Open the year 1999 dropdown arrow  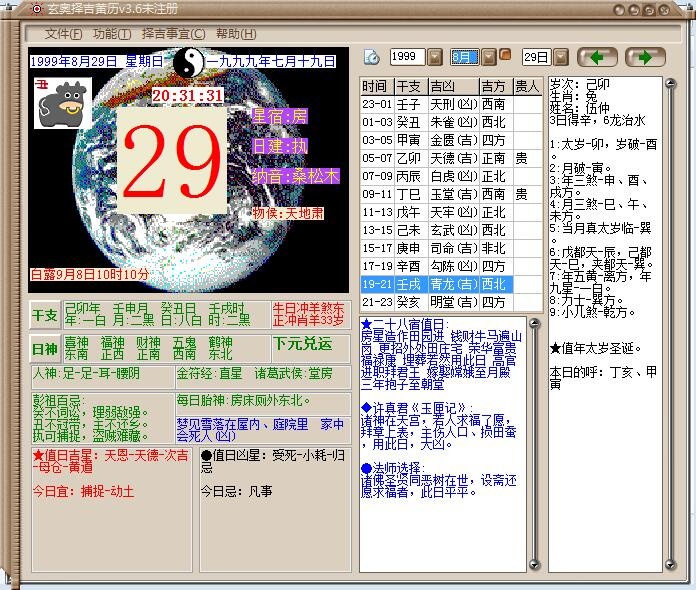tap(435, 57)
